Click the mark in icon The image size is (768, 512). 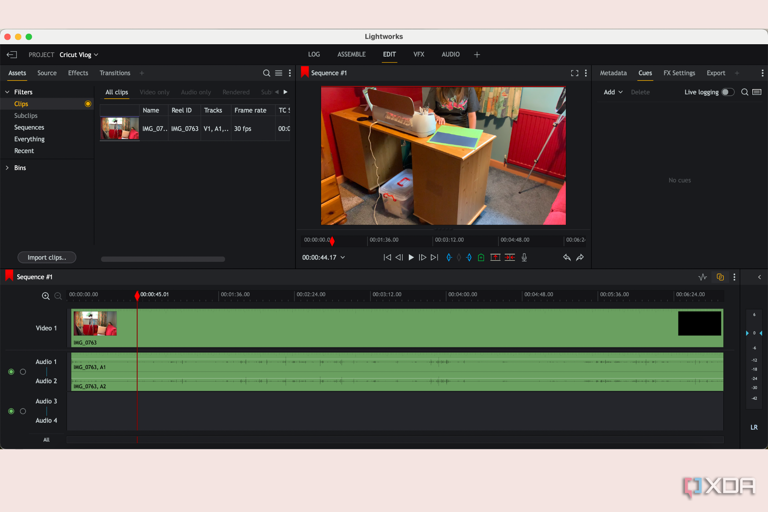(449, 257)
